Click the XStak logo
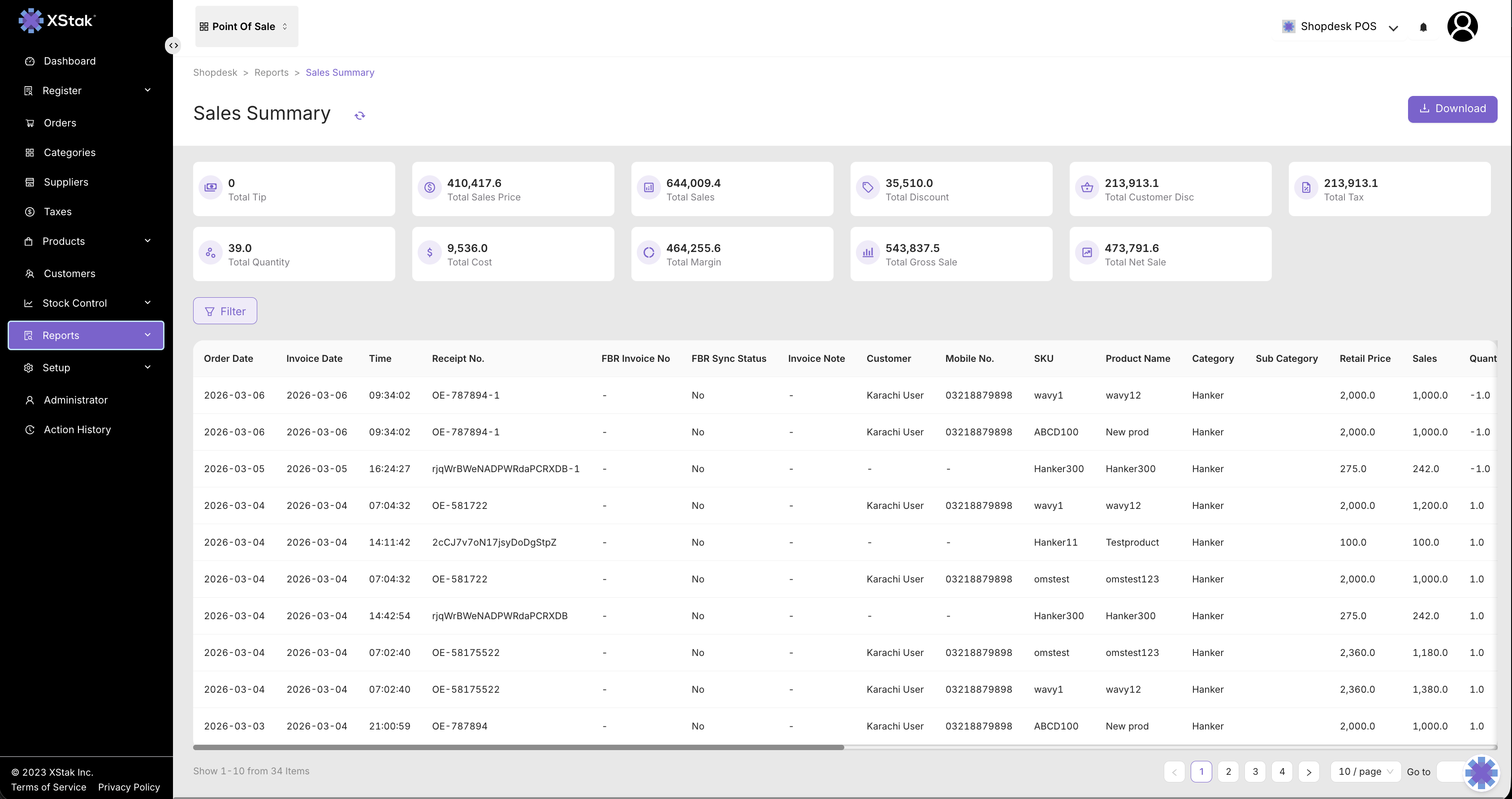The image size is (1512, 799). click(57, 21)
